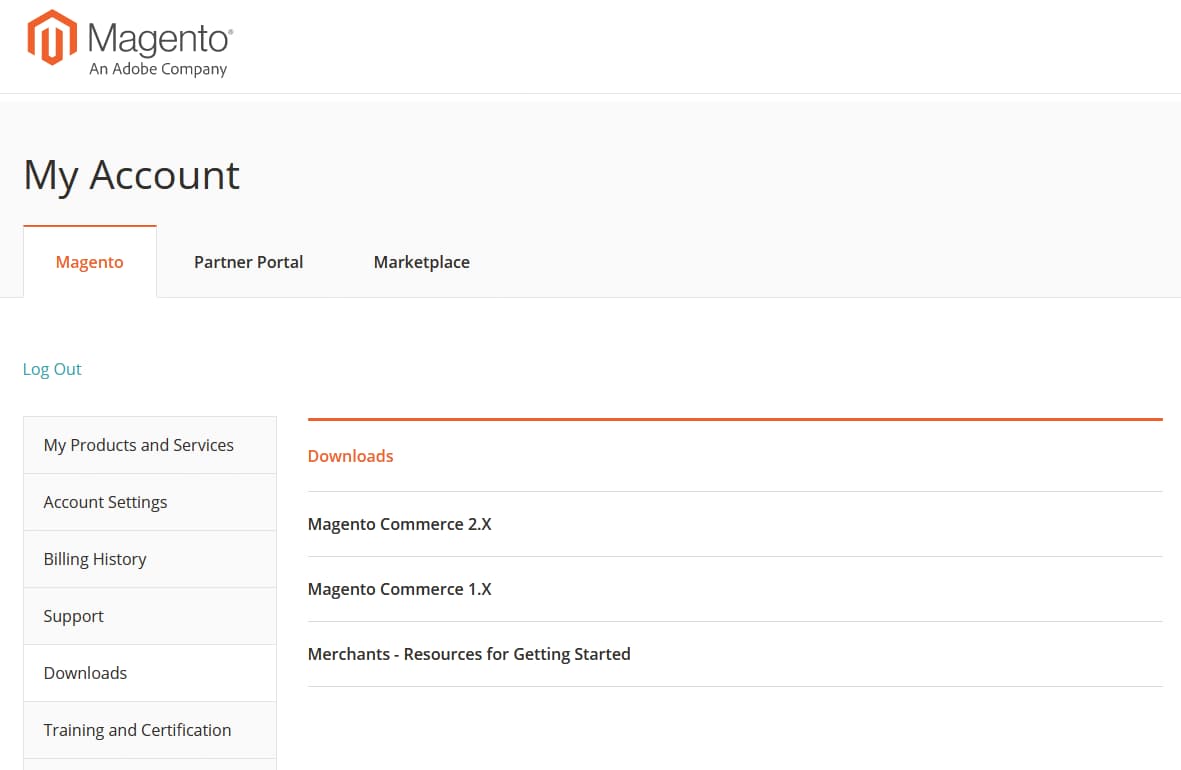1181x770 pixels.
Task: Click the Log Out link
Action: 52,369
